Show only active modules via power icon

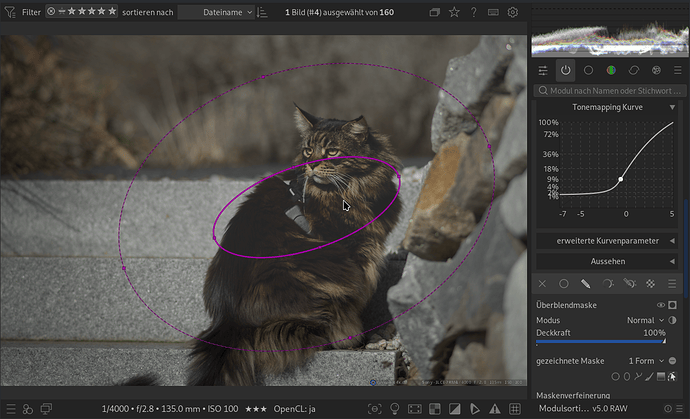(x=566, y=70)
